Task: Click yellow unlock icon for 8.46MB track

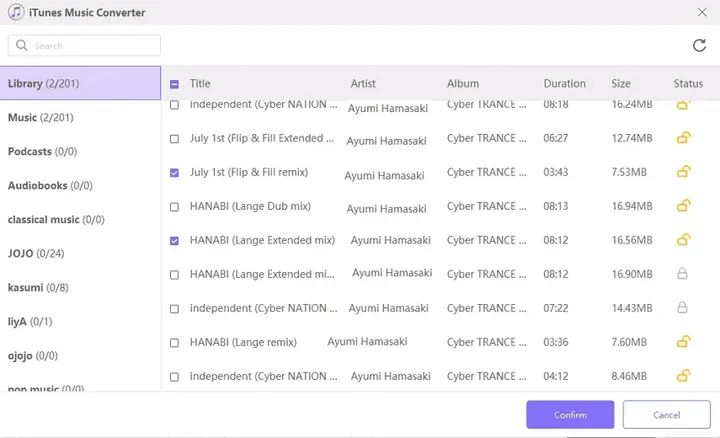Action: click(x=684, y=376)
